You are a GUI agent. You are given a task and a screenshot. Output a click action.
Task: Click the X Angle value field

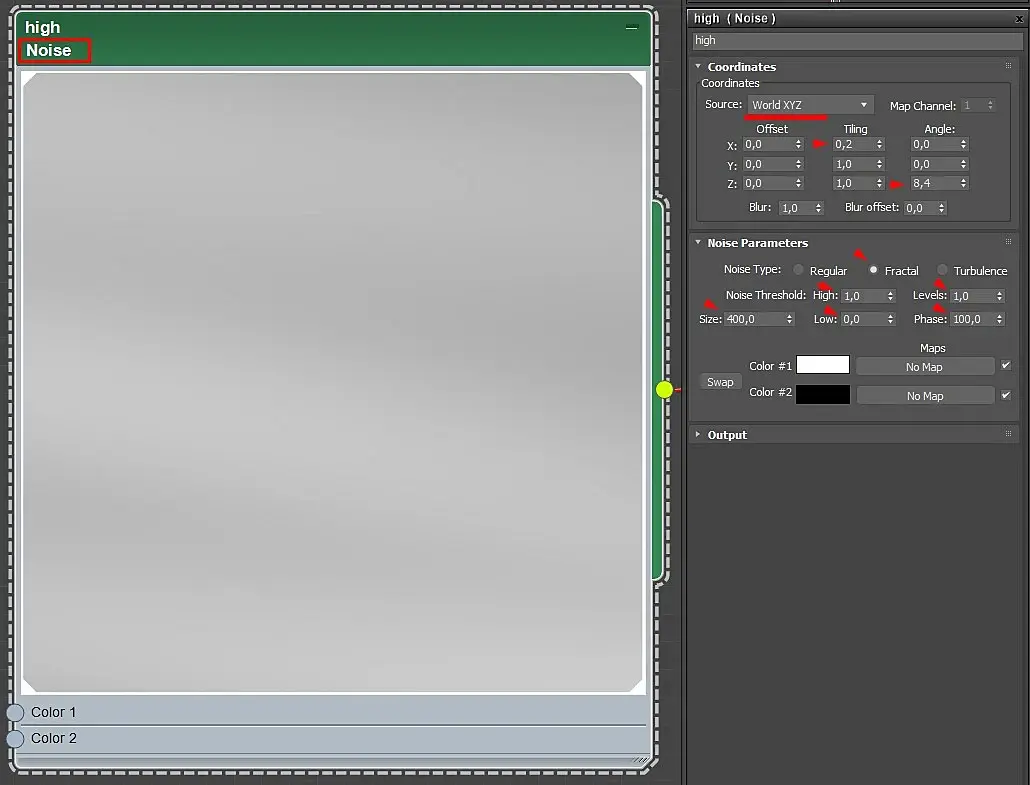coord(934,145)
